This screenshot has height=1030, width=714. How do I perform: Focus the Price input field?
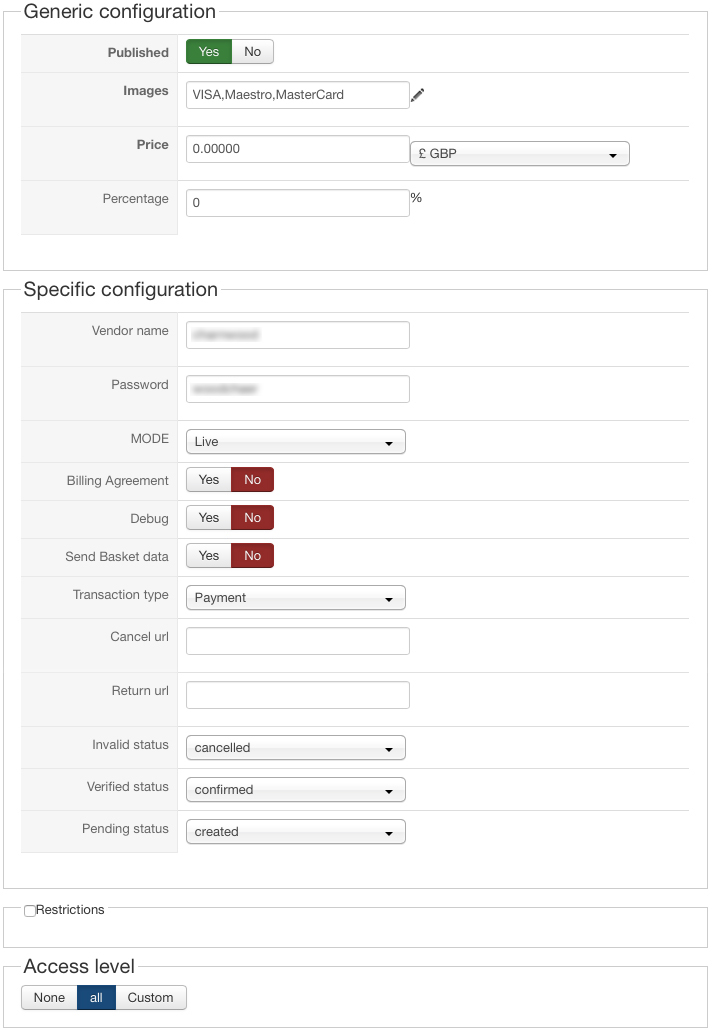[297, 149]
